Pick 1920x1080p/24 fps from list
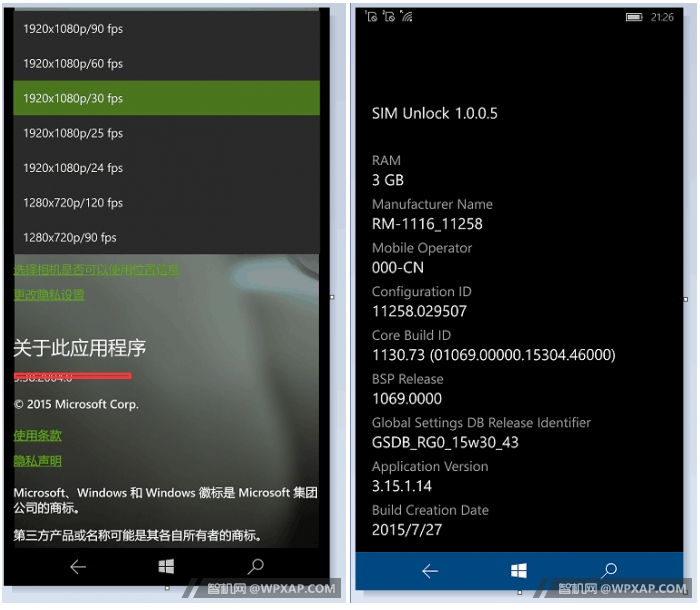The width and height of the screenshot is (700, 610). tap(166, 168)
